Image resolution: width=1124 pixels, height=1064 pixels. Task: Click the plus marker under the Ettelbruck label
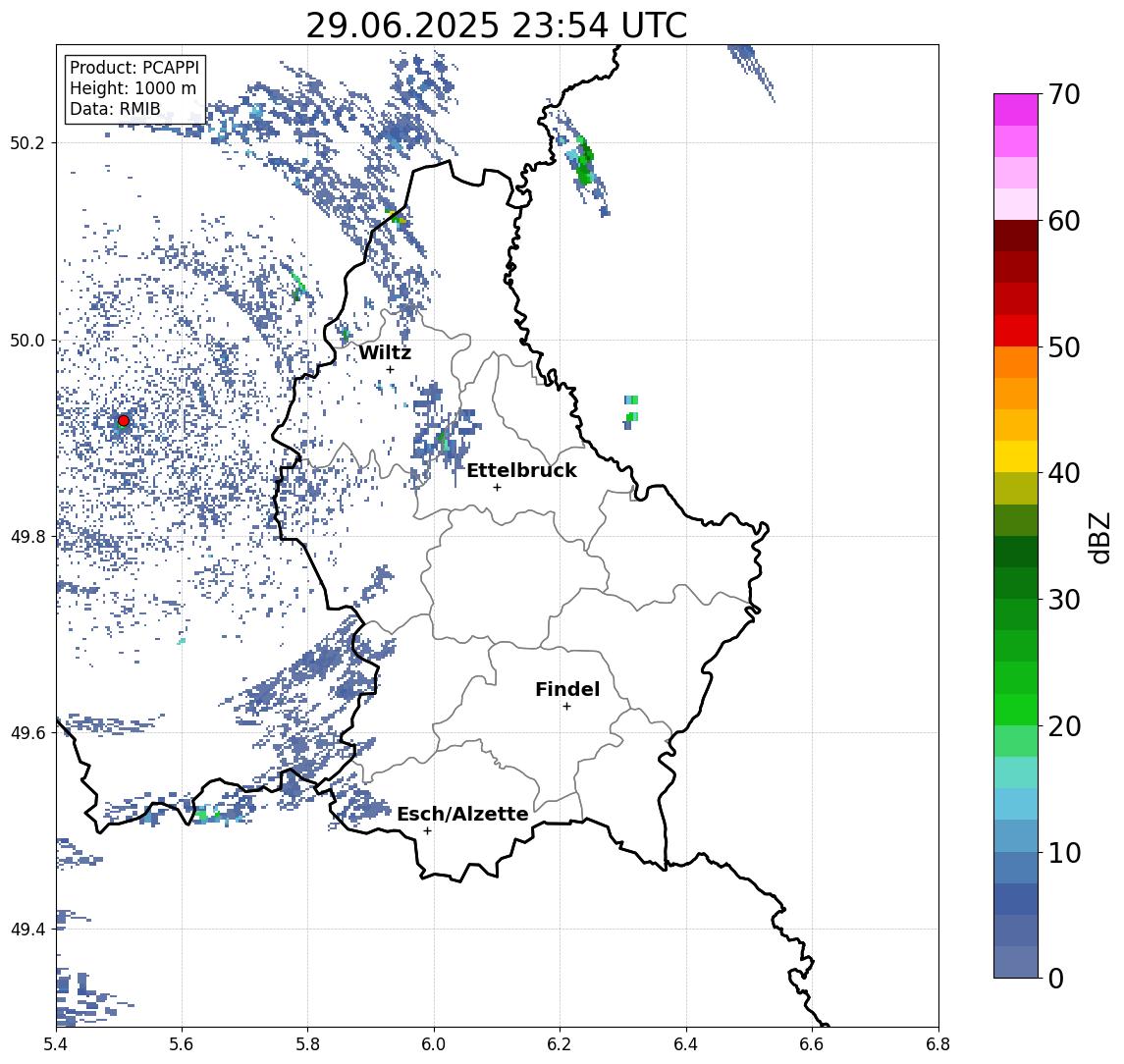point(497,488)
